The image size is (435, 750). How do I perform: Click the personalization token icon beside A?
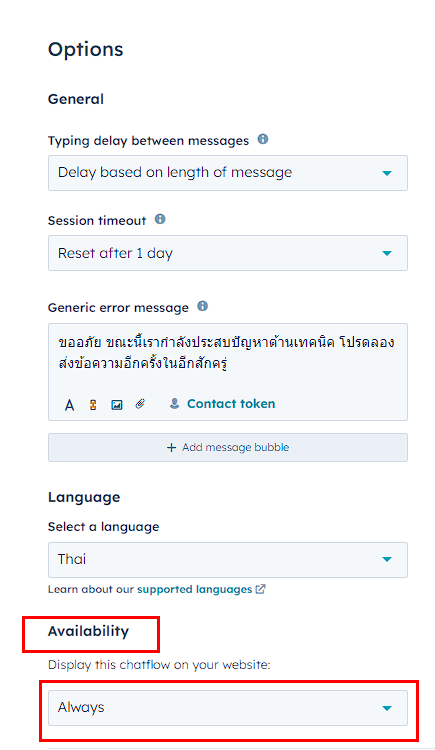pos(93,405)
